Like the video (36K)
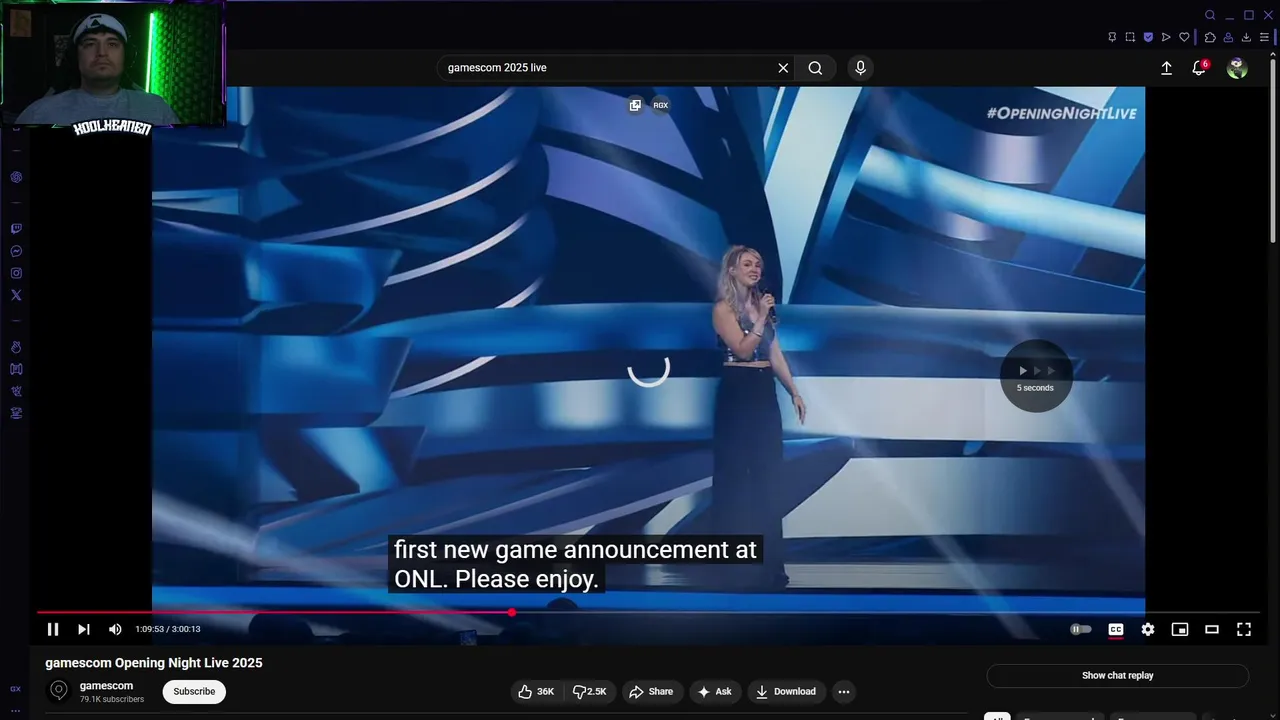 click(536, 692)
